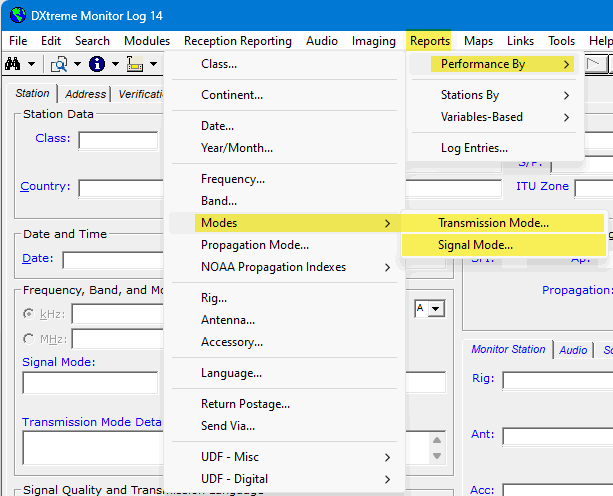Select Signal Mode... in the Modes submenu
Image resolution: width=613 pixels, height=496 pixels.
[475, 245]
